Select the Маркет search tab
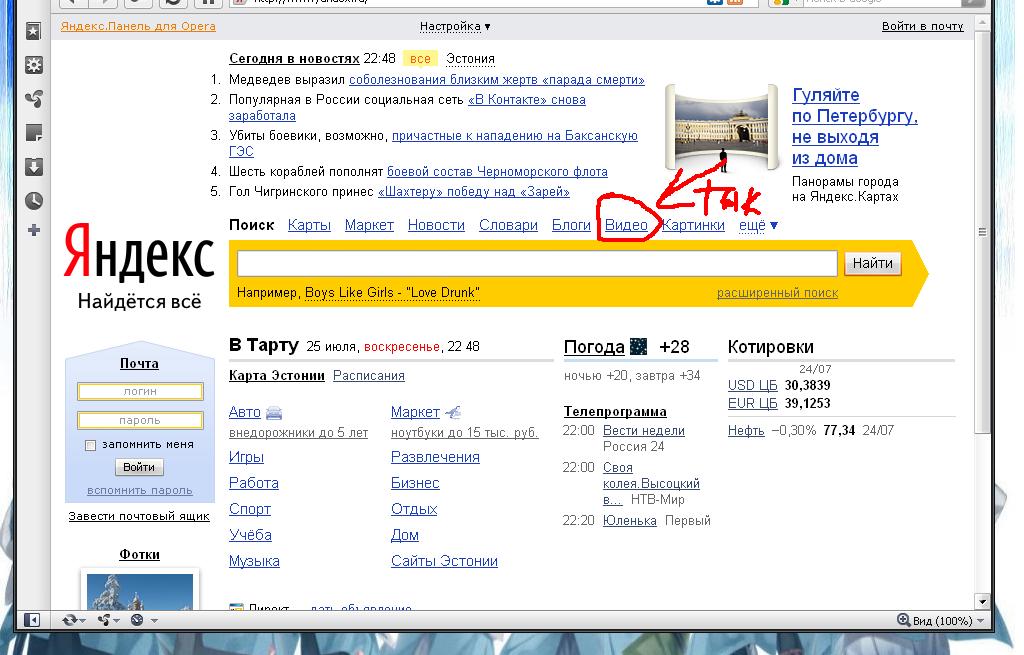 (369, 225)
